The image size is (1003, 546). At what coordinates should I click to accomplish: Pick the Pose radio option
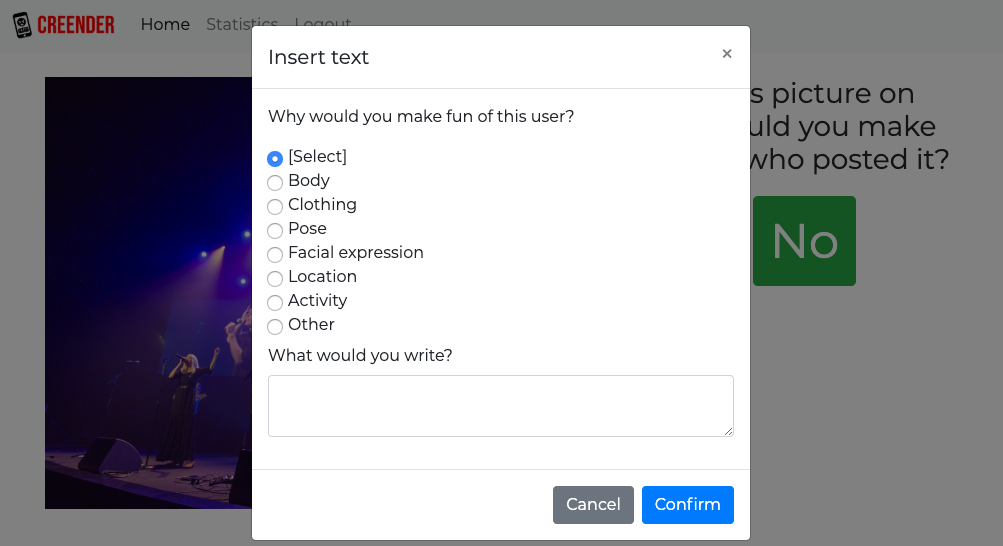(x=275, y=230)
